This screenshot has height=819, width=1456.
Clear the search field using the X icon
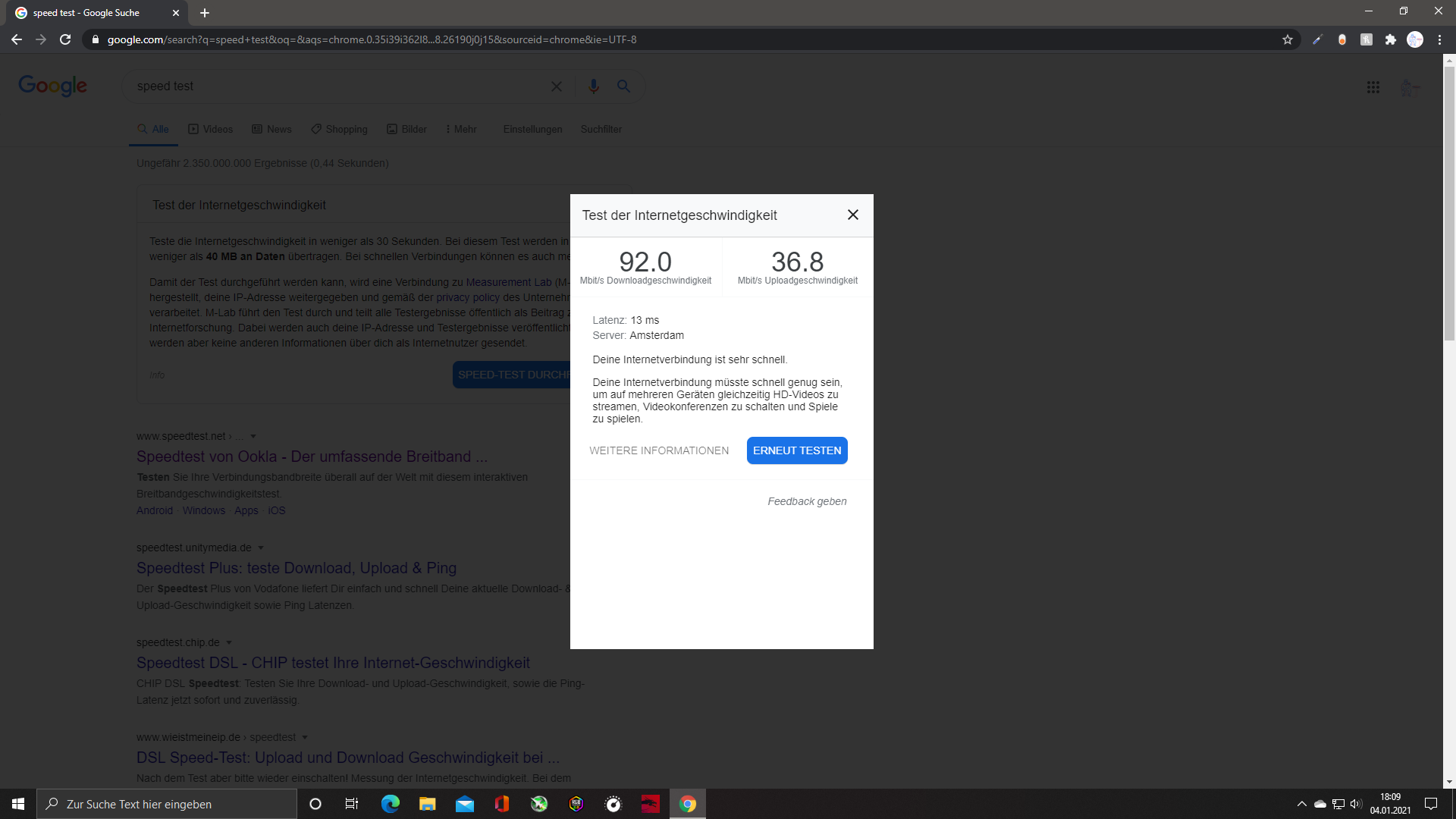point(557,86)
